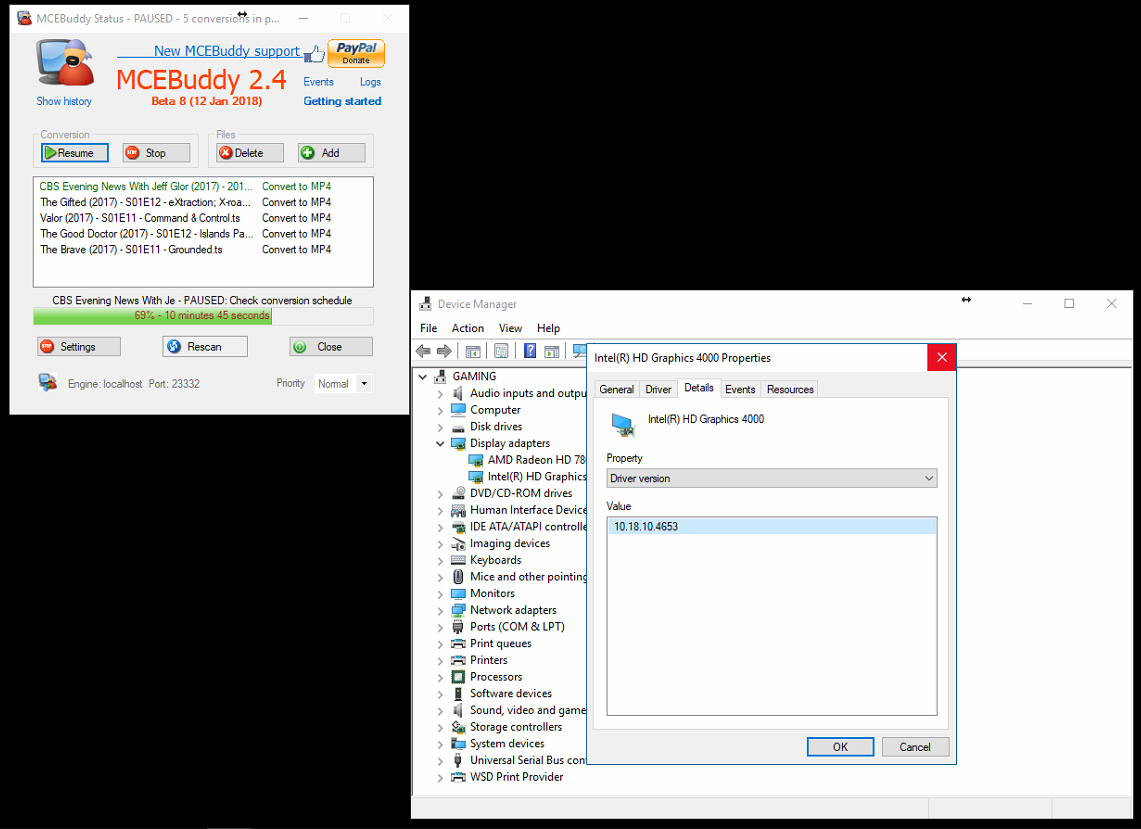The image size is (1141, 829).
Task: Open the Logs link
Action: (370, 82)
